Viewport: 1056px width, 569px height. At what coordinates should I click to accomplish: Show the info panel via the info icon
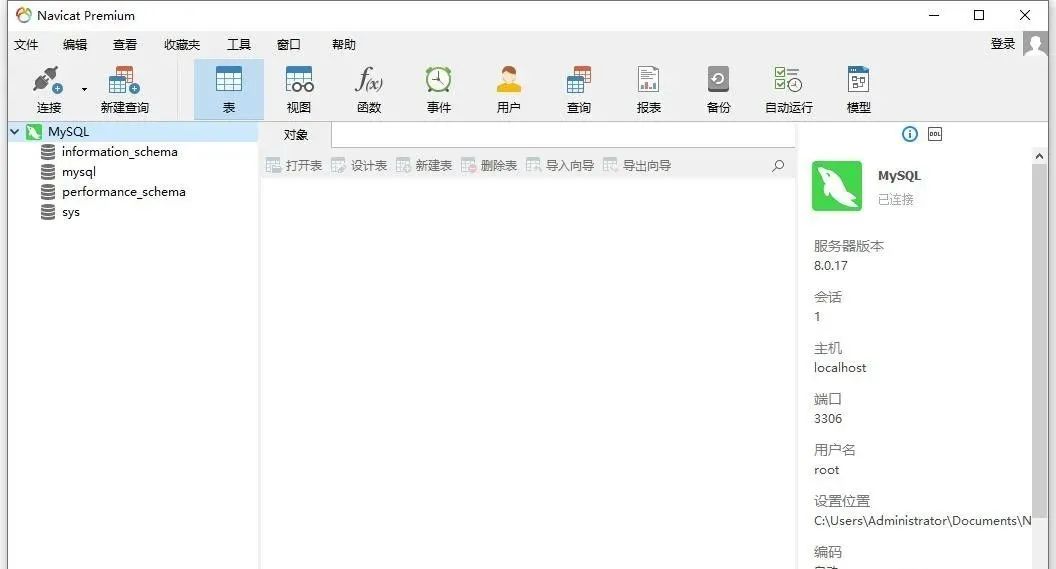tap(909, 134)
